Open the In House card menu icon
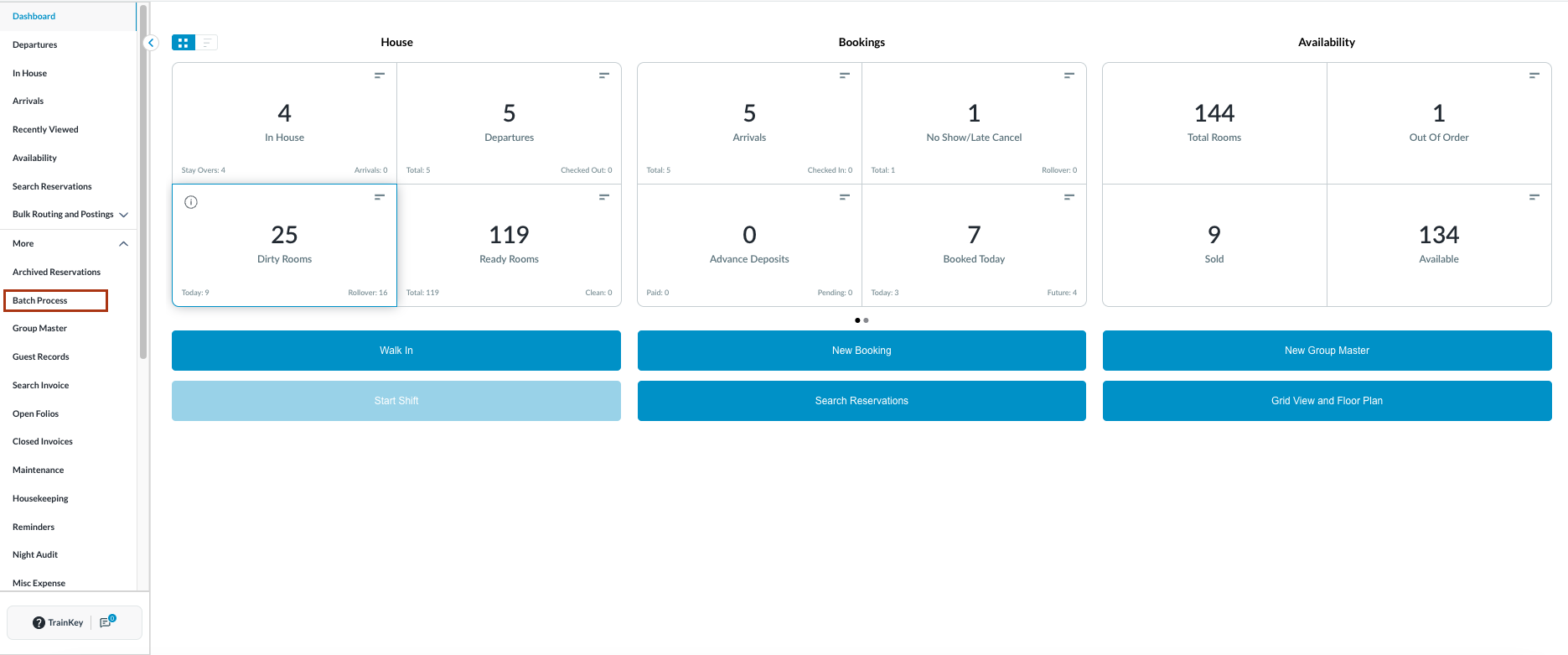This screenshot has height=655, width=1568. (380, 75)
